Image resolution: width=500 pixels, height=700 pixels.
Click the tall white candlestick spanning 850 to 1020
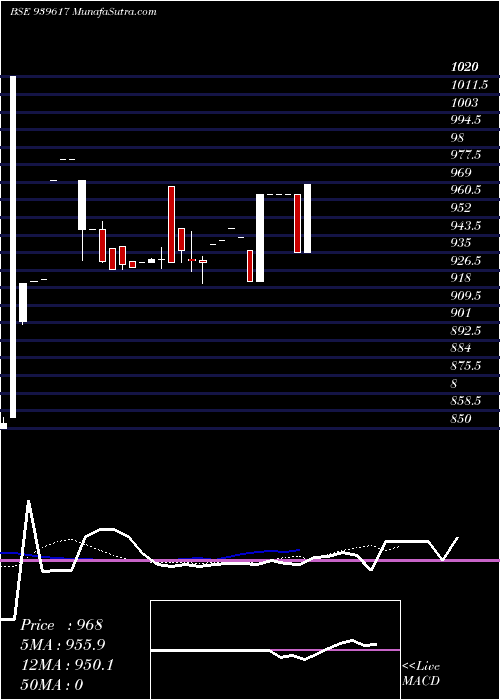point(13,247)
